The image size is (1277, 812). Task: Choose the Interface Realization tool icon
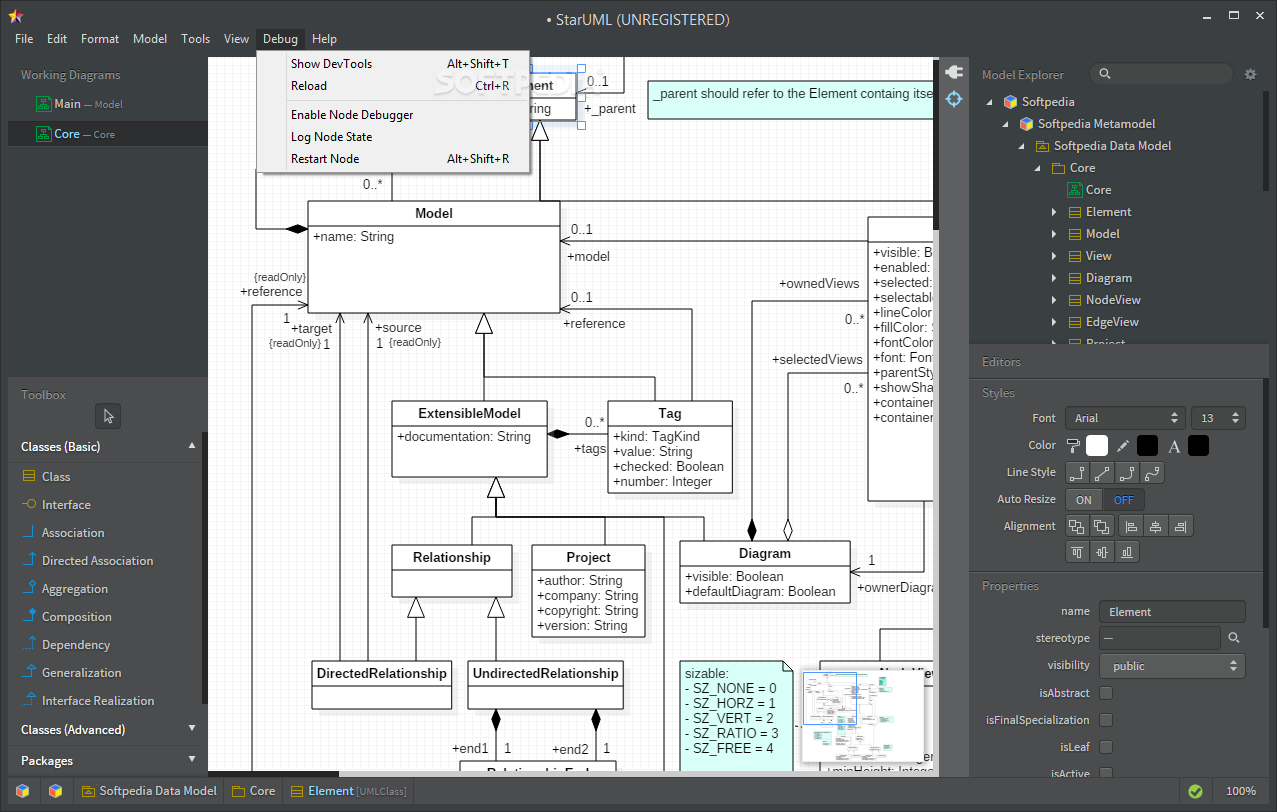(x=29, y=701)
